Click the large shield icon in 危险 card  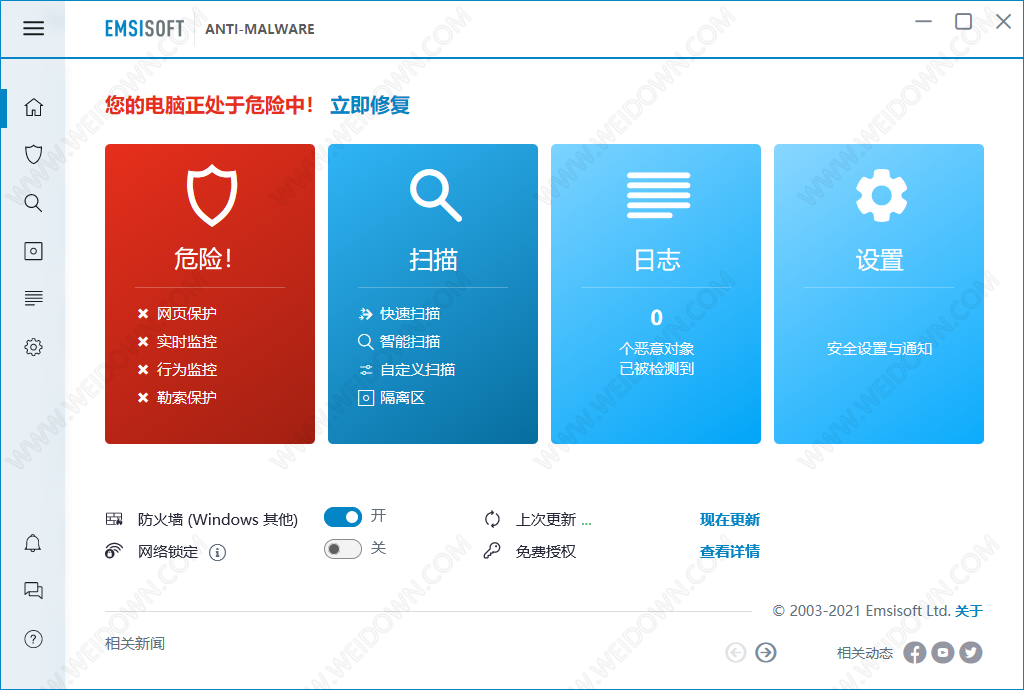(x=212, y=195)
